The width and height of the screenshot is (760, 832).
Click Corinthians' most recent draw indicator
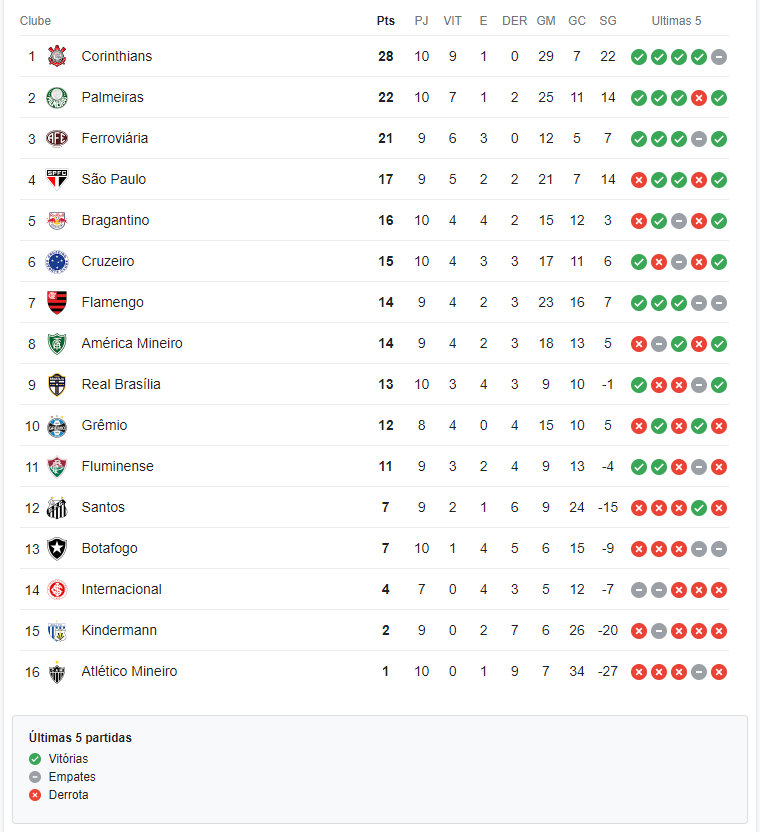(719, 57)
